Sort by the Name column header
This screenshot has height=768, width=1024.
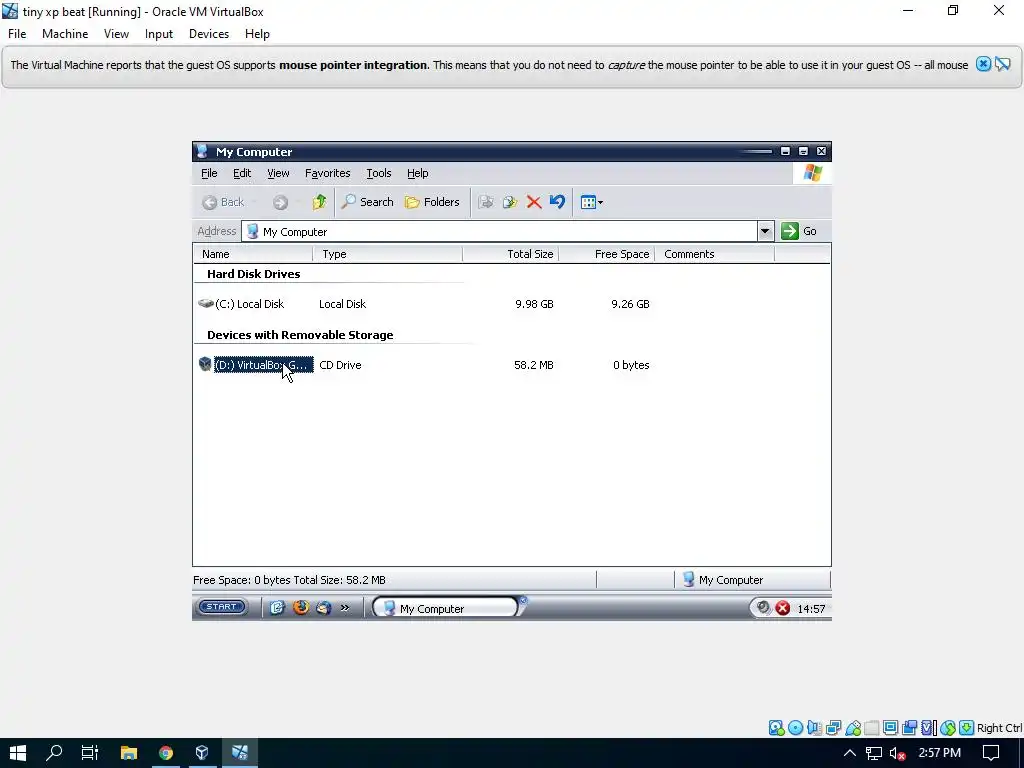coord(253,254)
